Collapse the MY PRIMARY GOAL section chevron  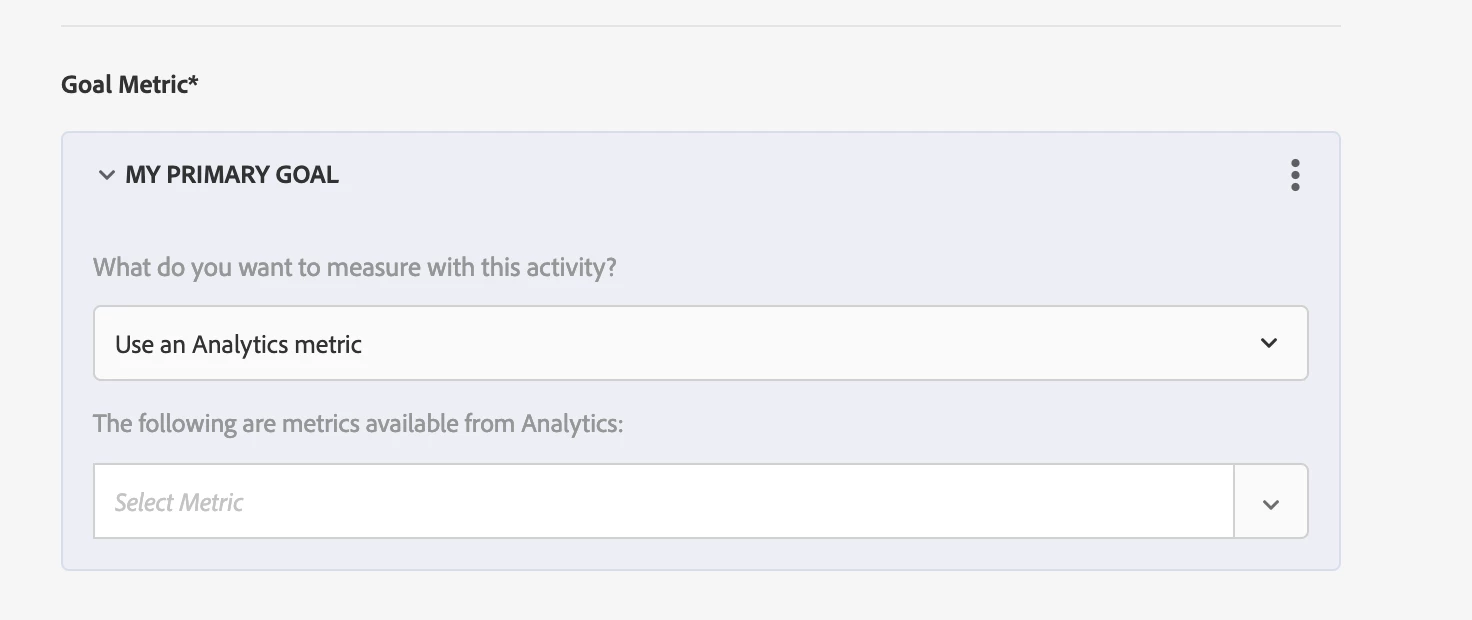coord(106,176)
